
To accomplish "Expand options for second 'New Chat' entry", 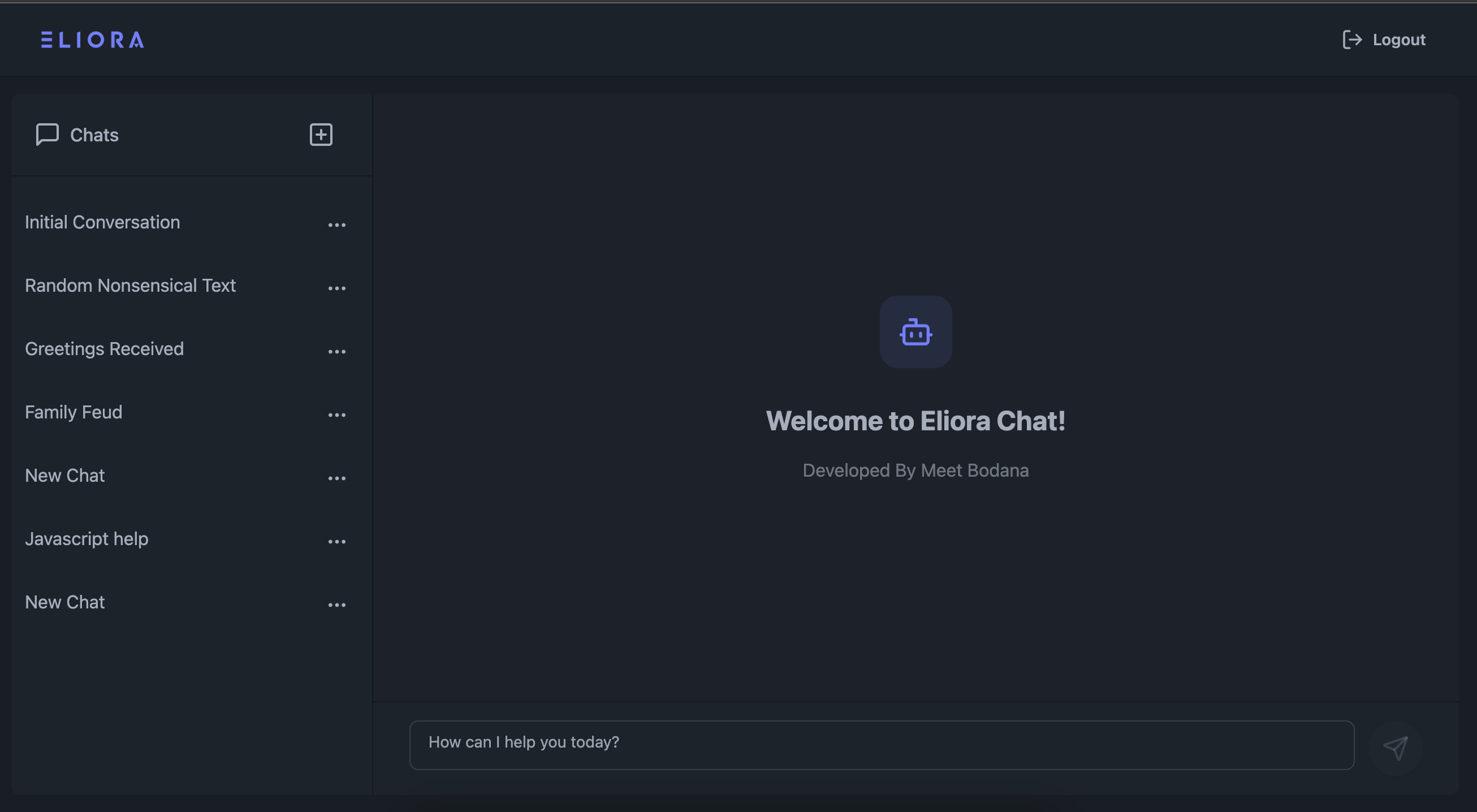I will coord(336,602).
